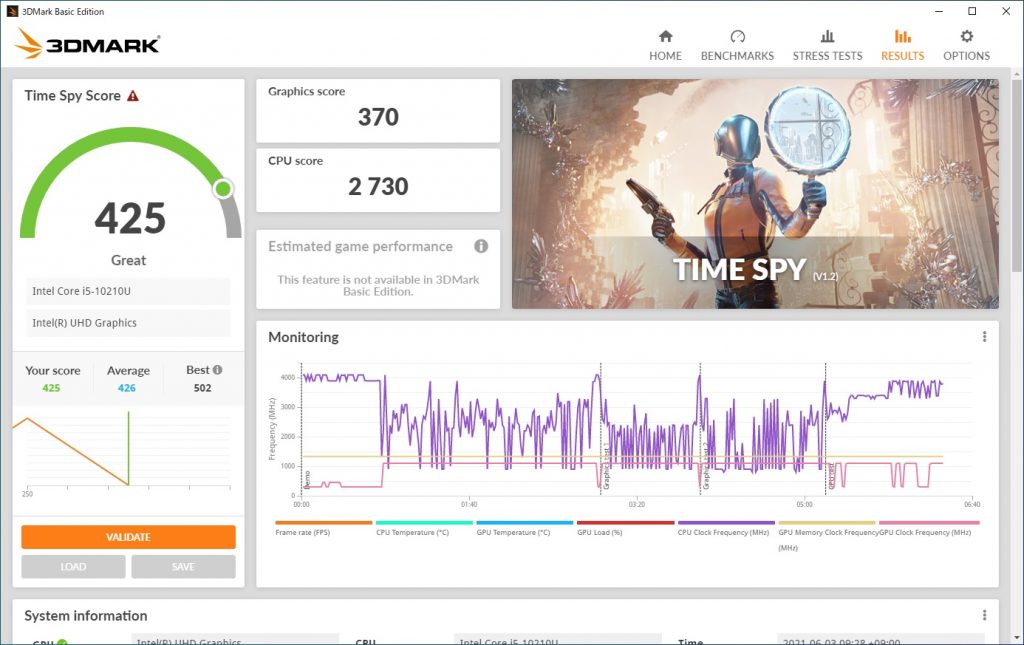Open Monitoring panel three-dot menu
The height and width of the screenshot is (645, 1024).
(x=984, y=337)
